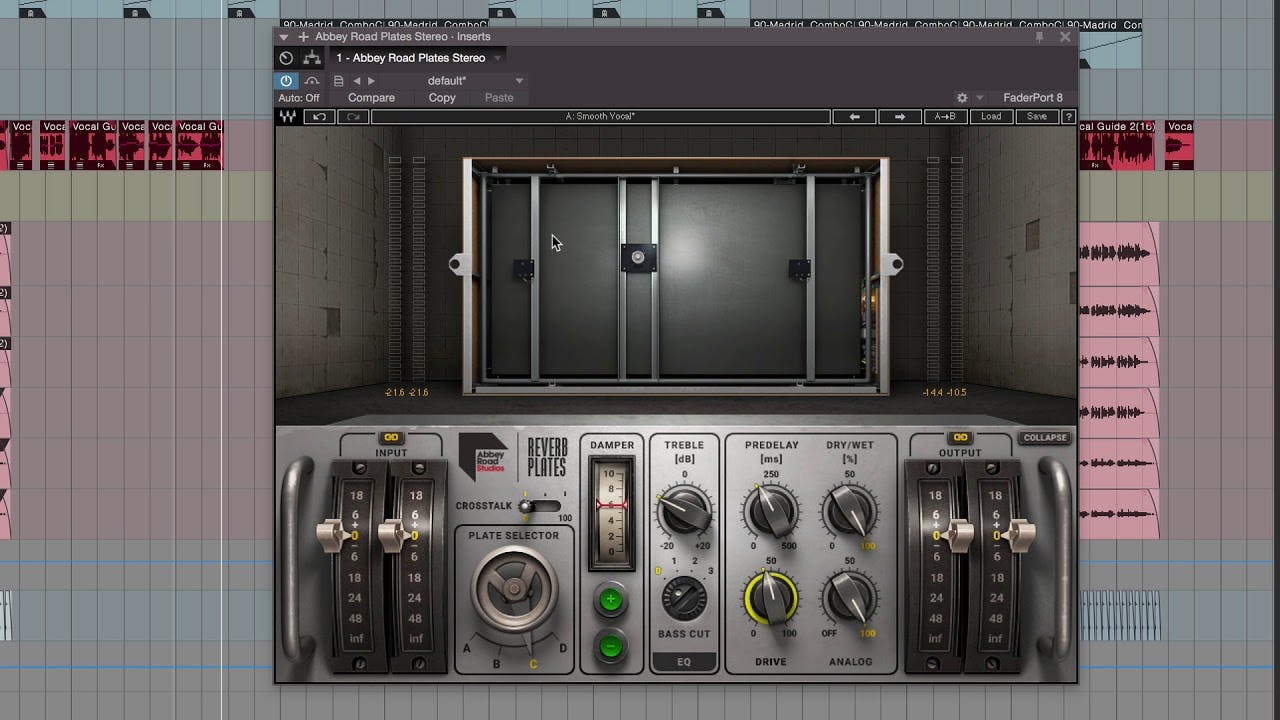Collapse the plate view with COLLAPSE
This screenshot has width=1280, height=720.
click(x=1044, y=438)
